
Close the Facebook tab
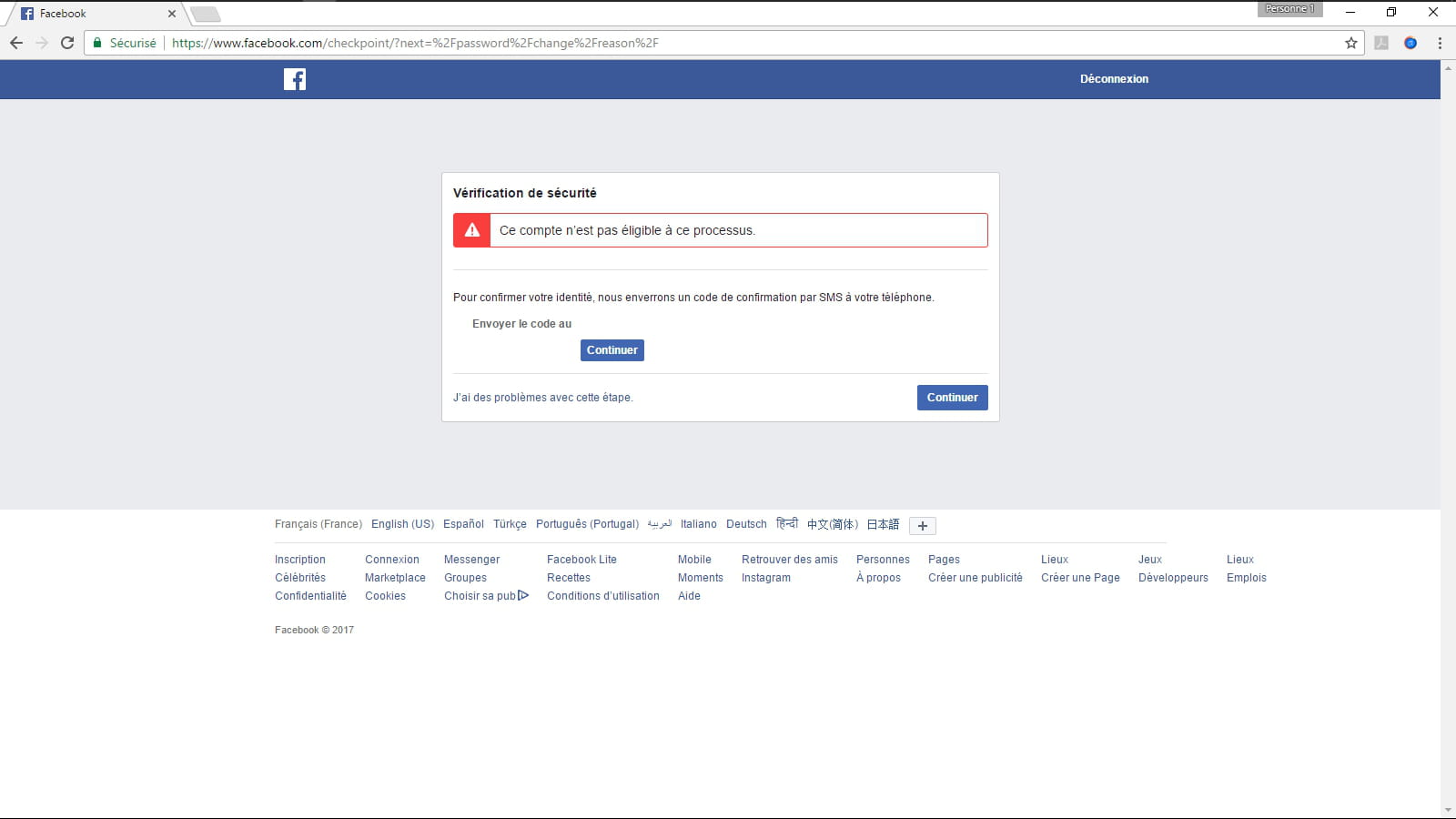(172, 14)
